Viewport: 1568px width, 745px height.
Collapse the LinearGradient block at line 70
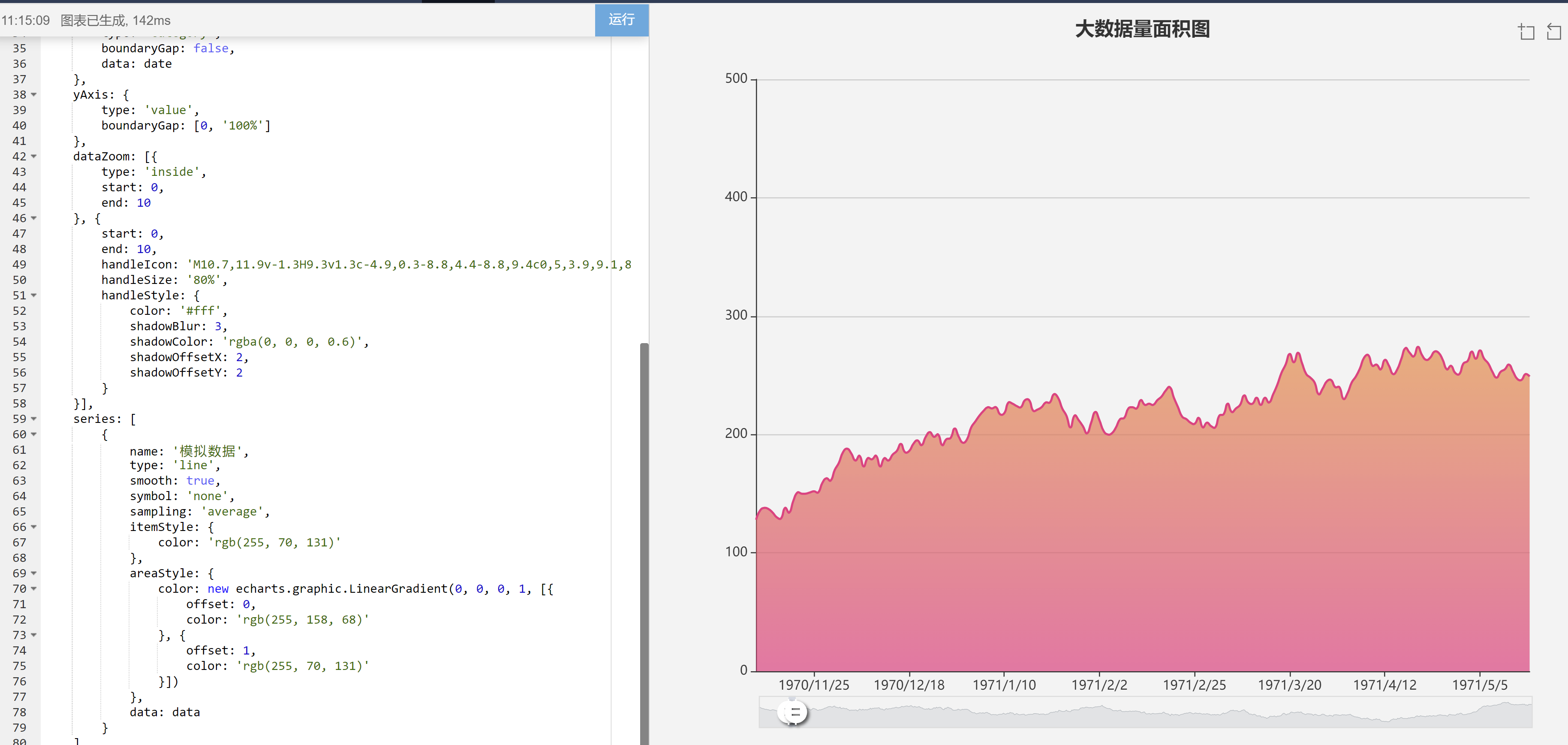coord(33,588)
